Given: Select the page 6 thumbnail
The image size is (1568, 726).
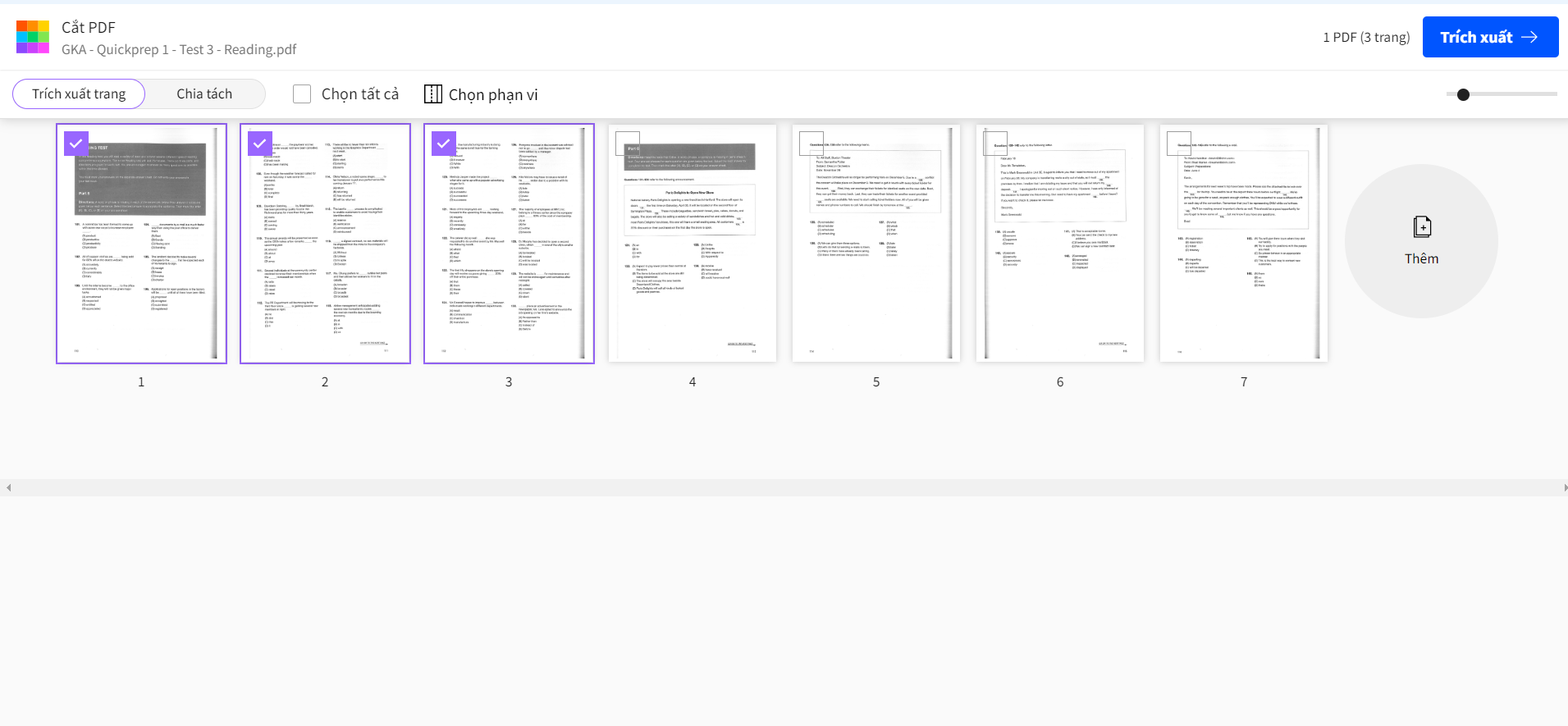Looking at the screenshot, I should (1060, 244).
